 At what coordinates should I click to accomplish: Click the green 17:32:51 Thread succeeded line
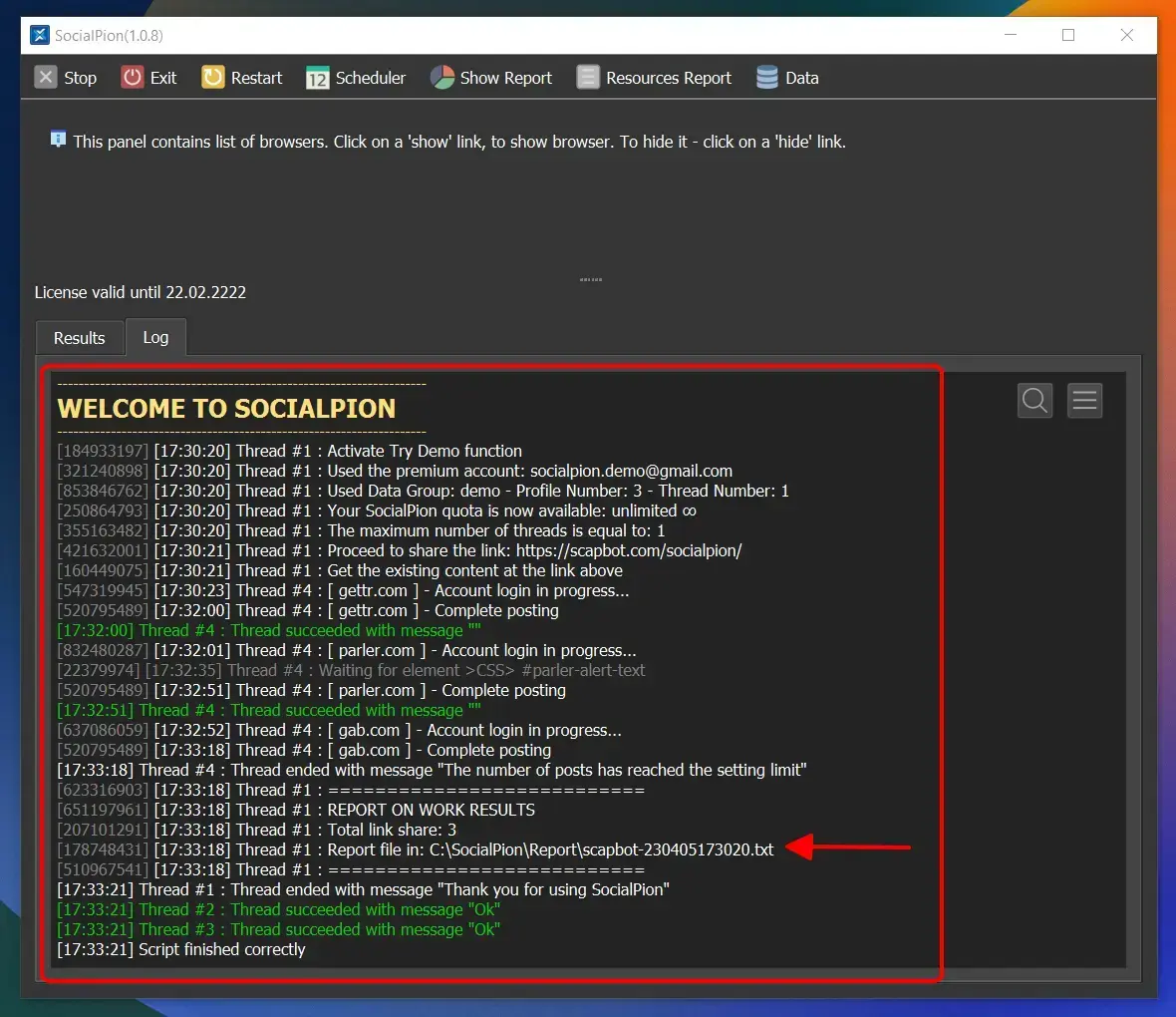click(x=269, y=710)
